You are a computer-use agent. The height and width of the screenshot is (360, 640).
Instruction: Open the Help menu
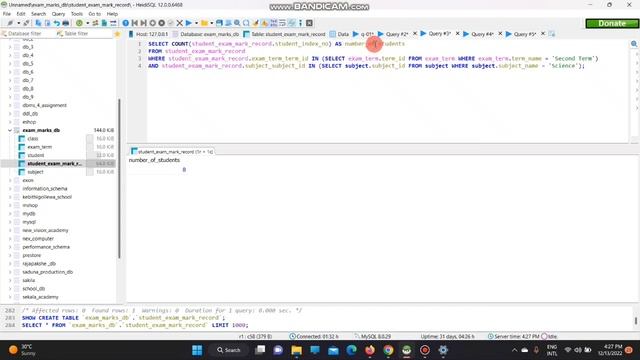tap(112, 14)
